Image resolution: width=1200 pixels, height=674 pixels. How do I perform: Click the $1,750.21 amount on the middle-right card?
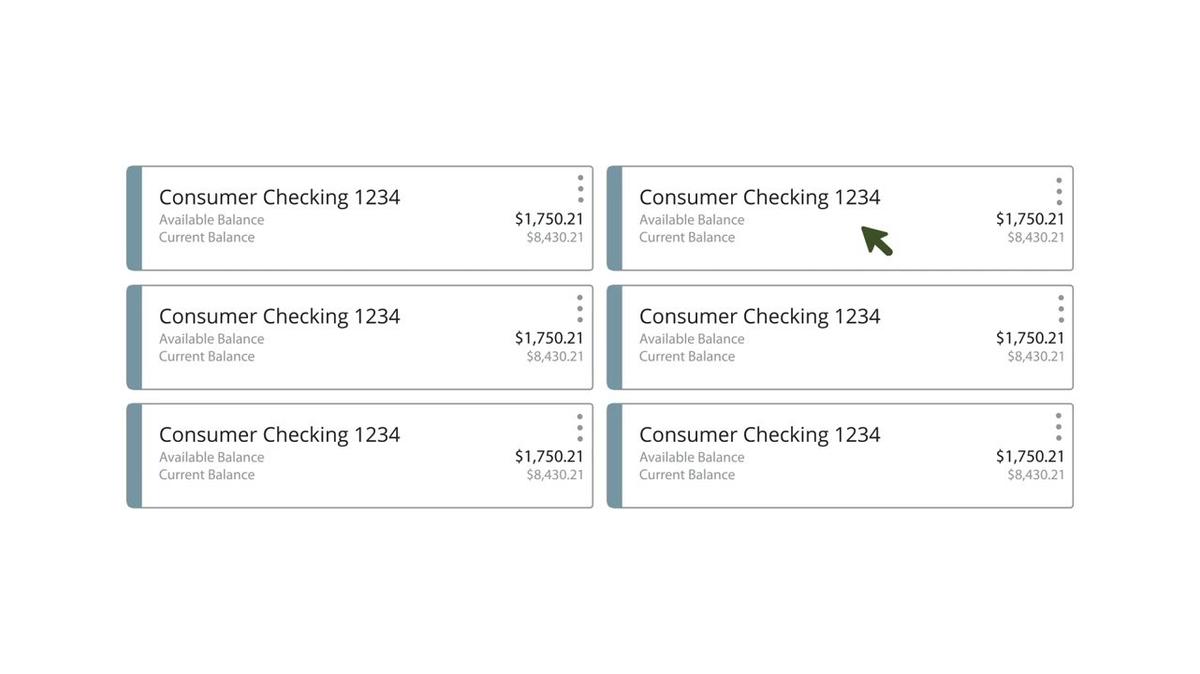tap(1030, 338)
